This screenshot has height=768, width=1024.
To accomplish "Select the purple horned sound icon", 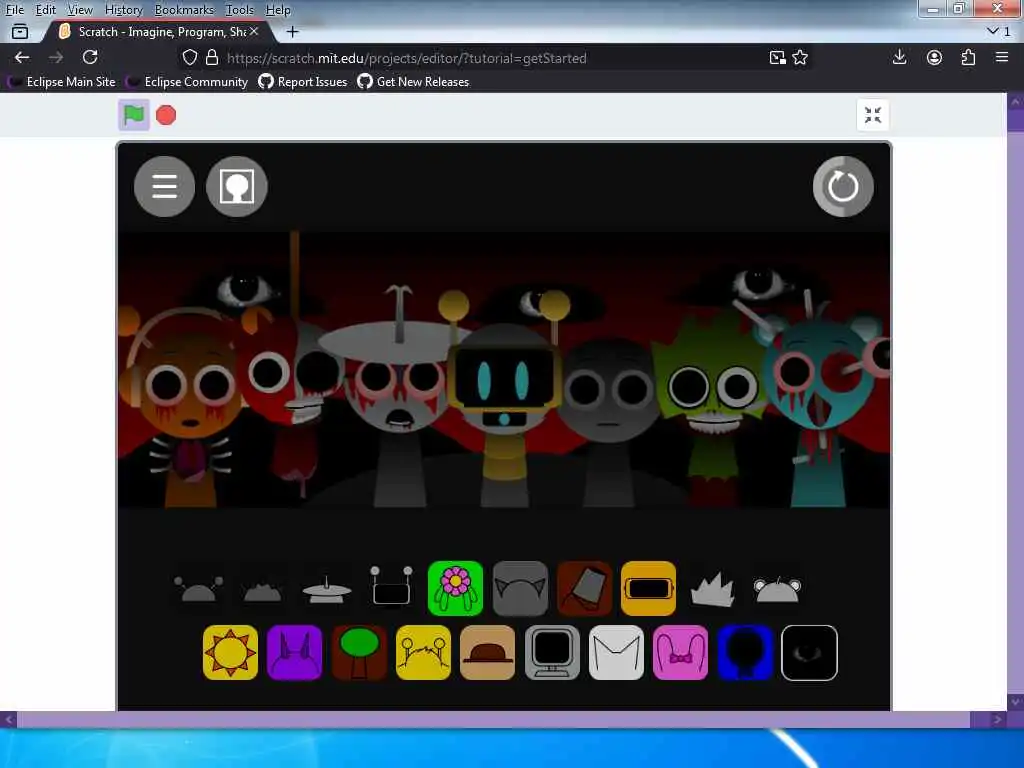I will pos(295,652).
